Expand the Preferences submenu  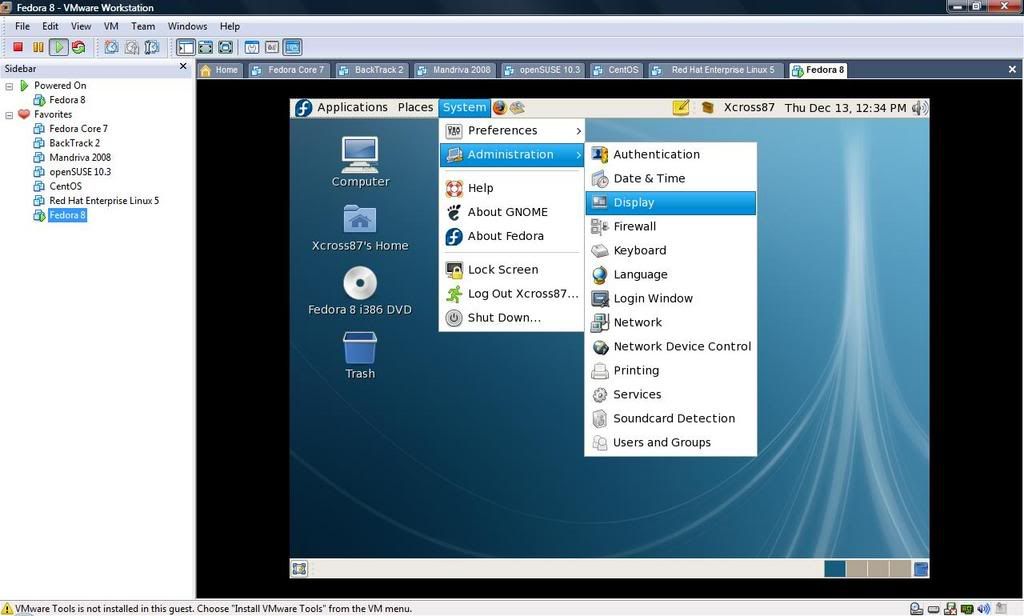point(512,131)
